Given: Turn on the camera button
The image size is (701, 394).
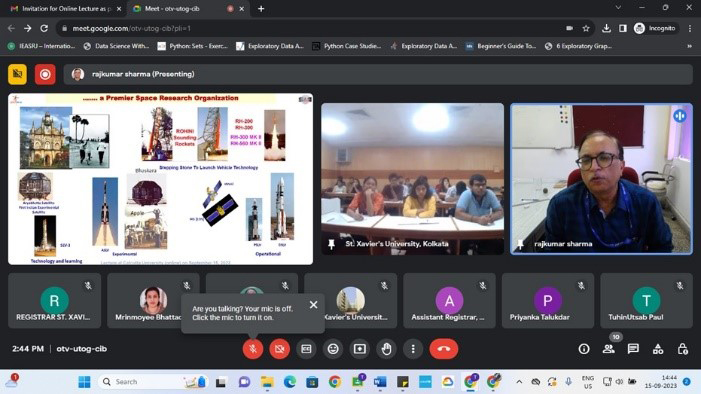Looking at the screenshot, I should [279, 349].
